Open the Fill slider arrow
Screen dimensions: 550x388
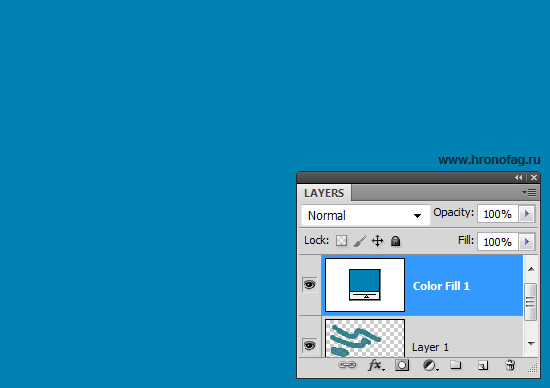point(526,242)
